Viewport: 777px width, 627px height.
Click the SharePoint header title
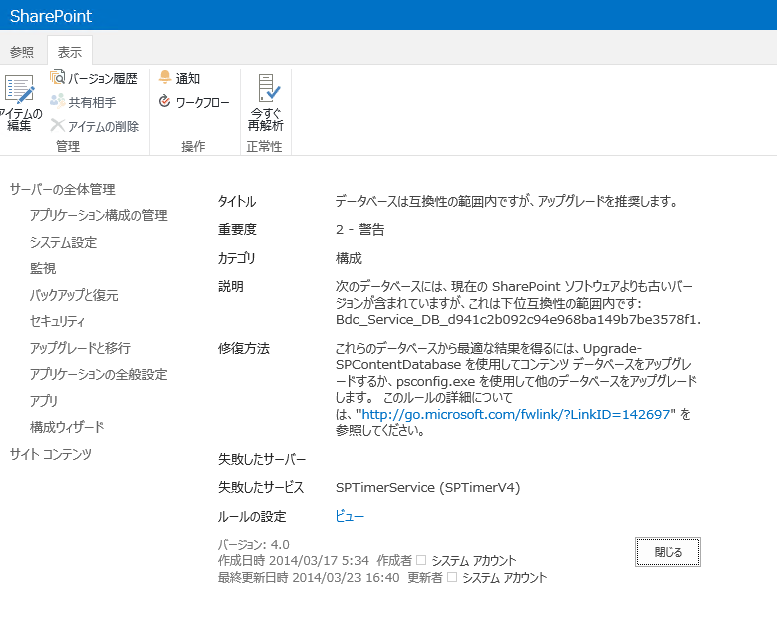tap(51, 16)
